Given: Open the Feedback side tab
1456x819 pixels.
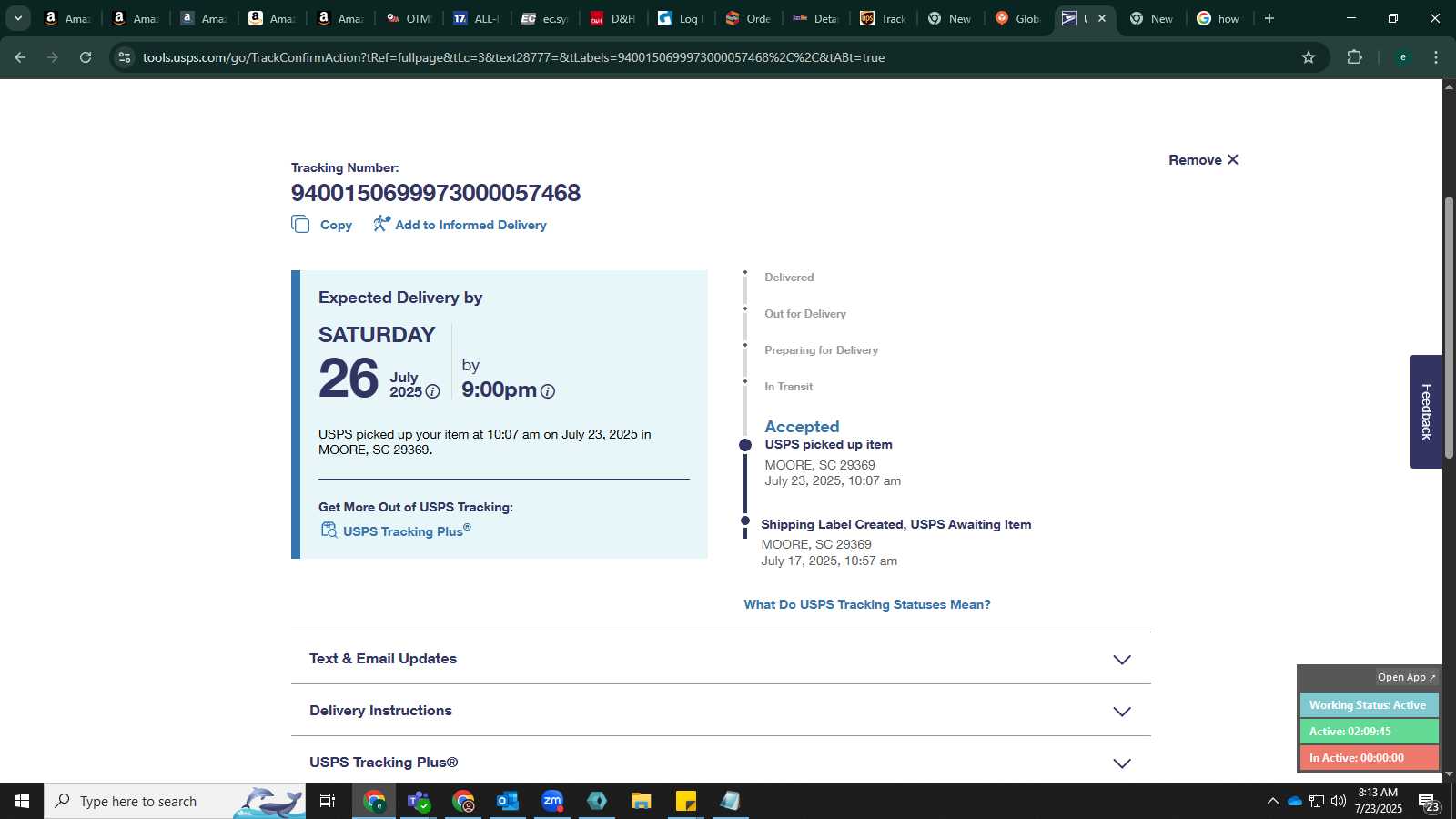Looking at the screenshot, I should [x=1426, y=411].
